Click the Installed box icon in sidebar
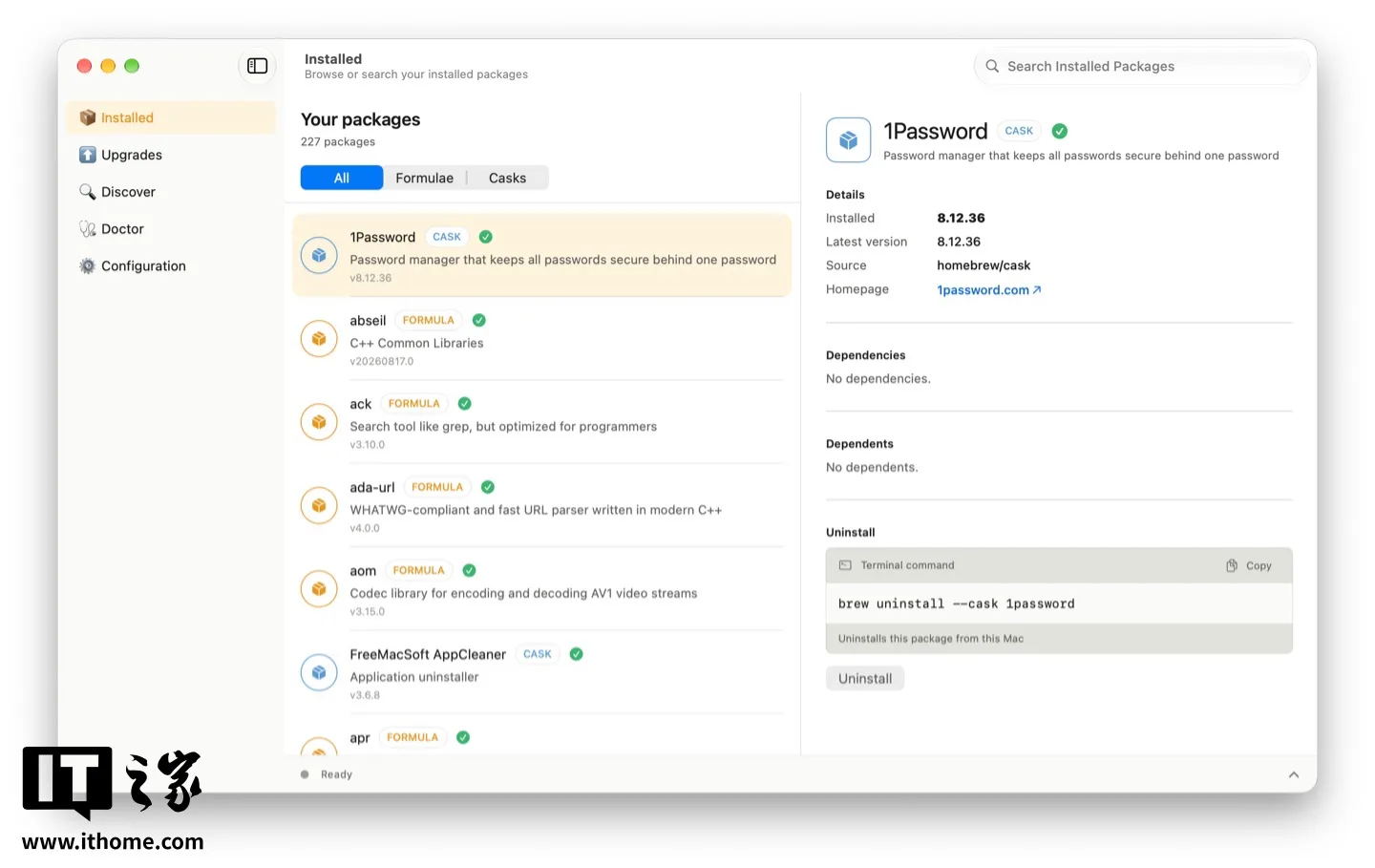The height and width of the screenshot is (868, 1375). pyautogui.click(x=88, y=117)
